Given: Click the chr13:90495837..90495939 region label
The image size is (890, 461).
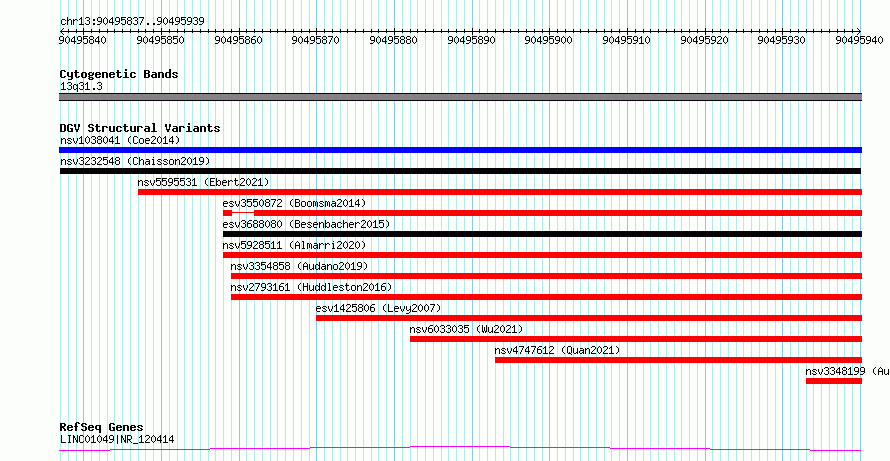Looking at the screenshot, I should click(x=132, y=22).
